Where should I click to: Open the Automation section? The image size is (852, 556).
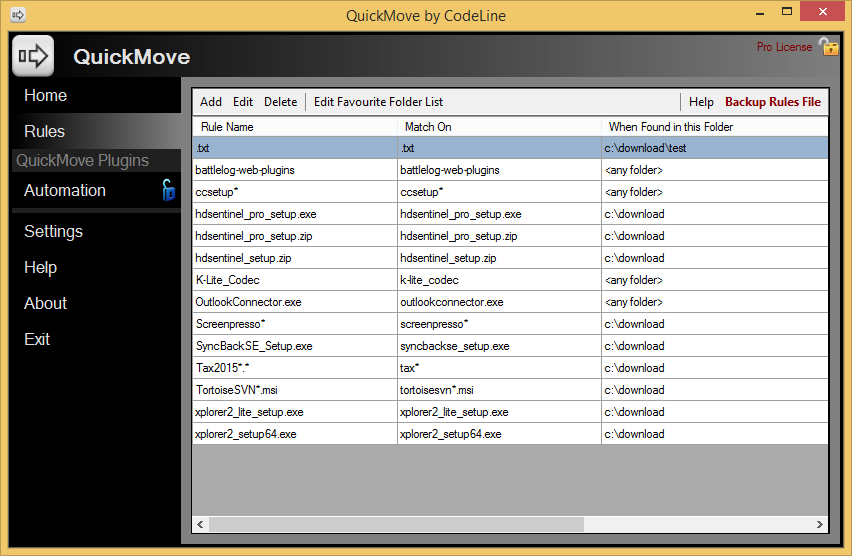[65, 191]
